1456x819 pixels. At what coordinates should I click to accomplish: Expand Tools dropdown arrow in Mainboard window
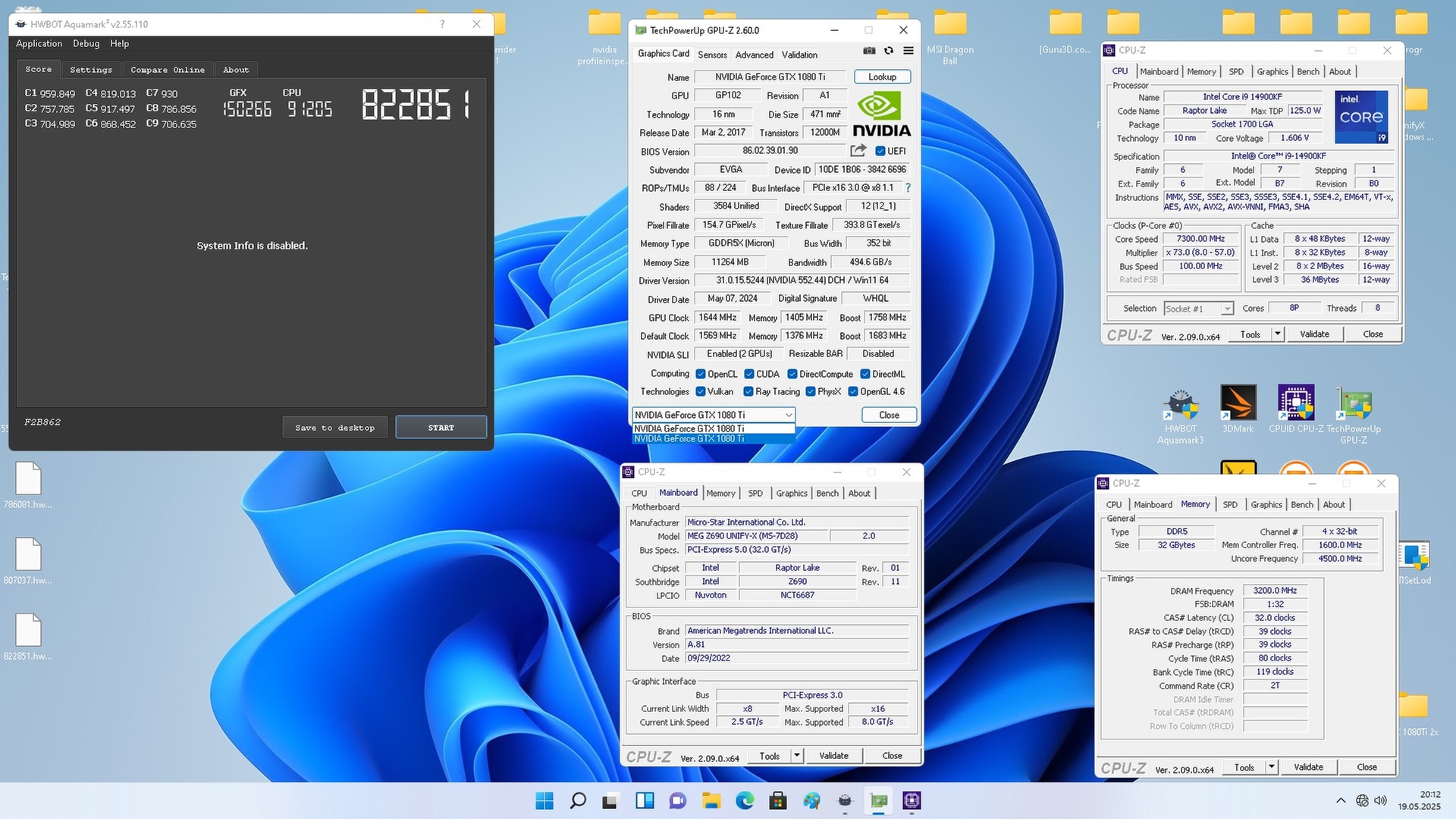(797, 755)
